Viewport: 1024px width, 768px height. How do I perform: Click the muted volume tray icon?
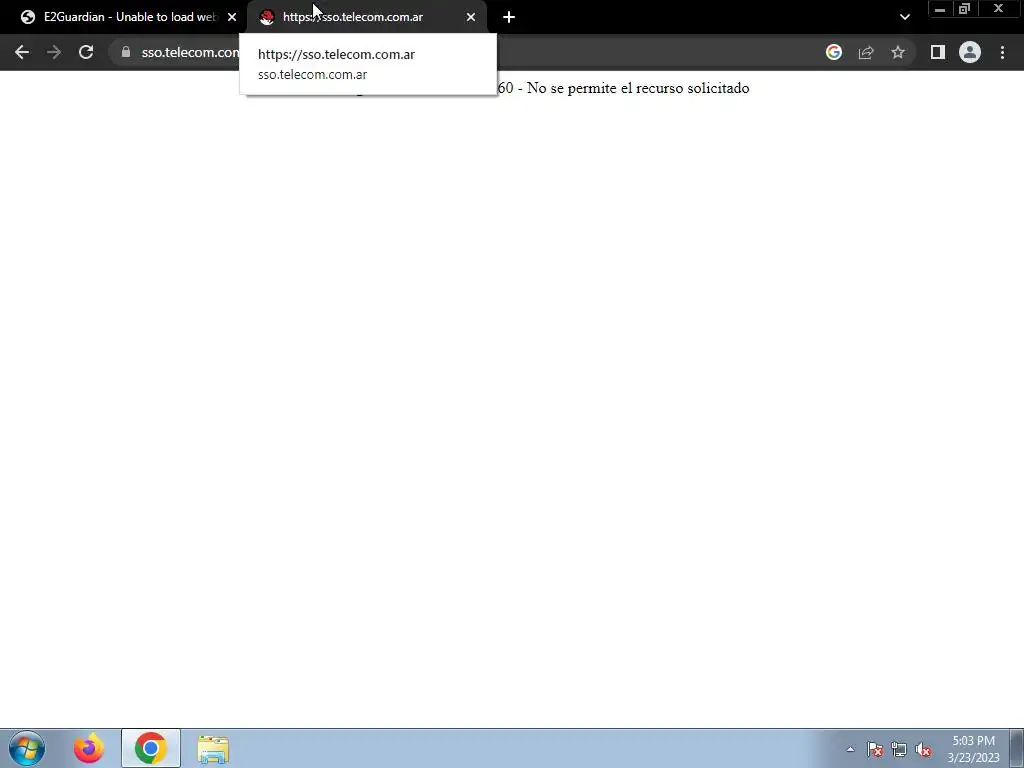pyautogui.click(x=923, y=749)
